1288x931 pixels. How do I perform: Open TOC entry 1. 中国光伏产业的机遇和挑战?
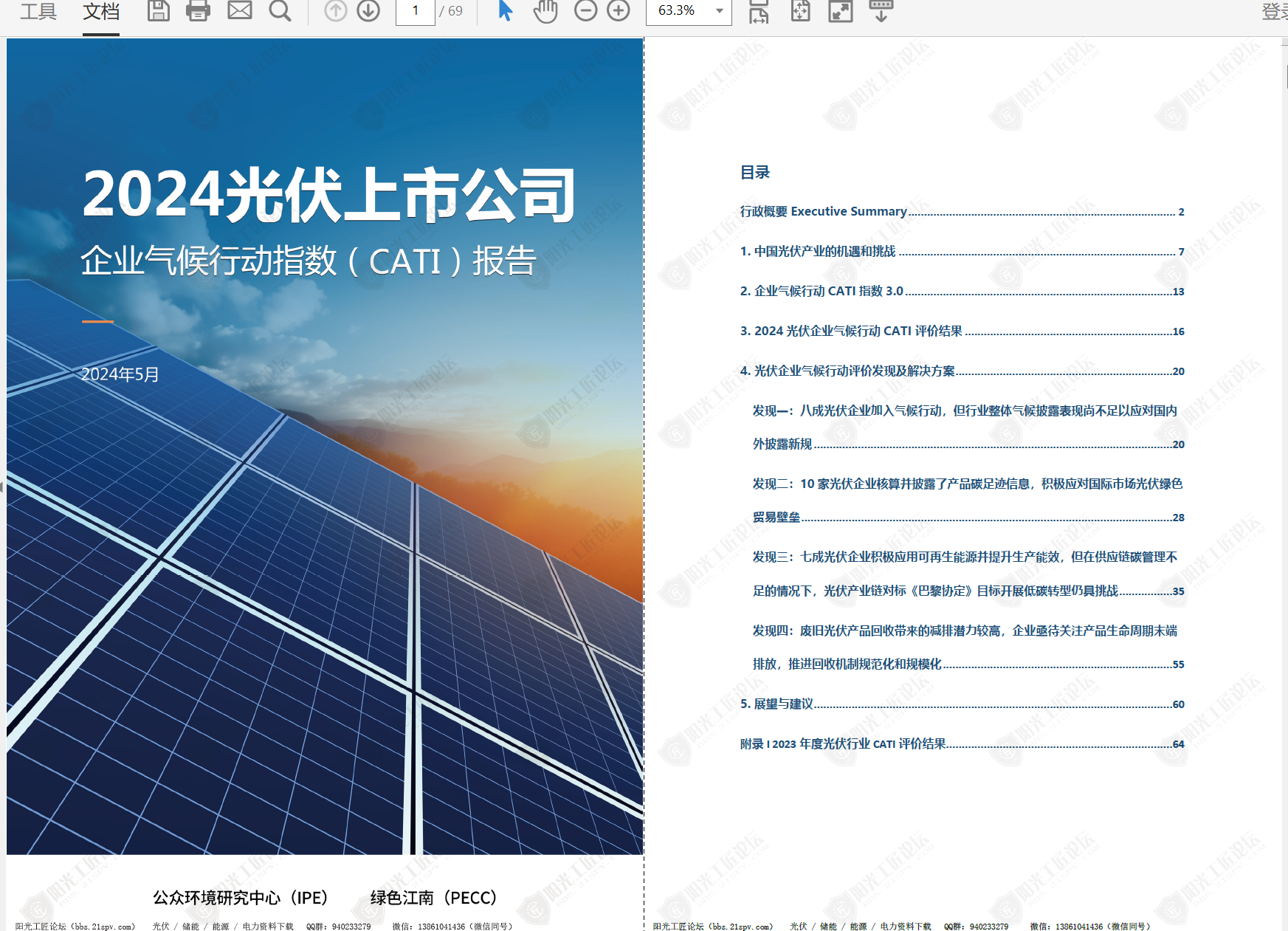point(962,251)
